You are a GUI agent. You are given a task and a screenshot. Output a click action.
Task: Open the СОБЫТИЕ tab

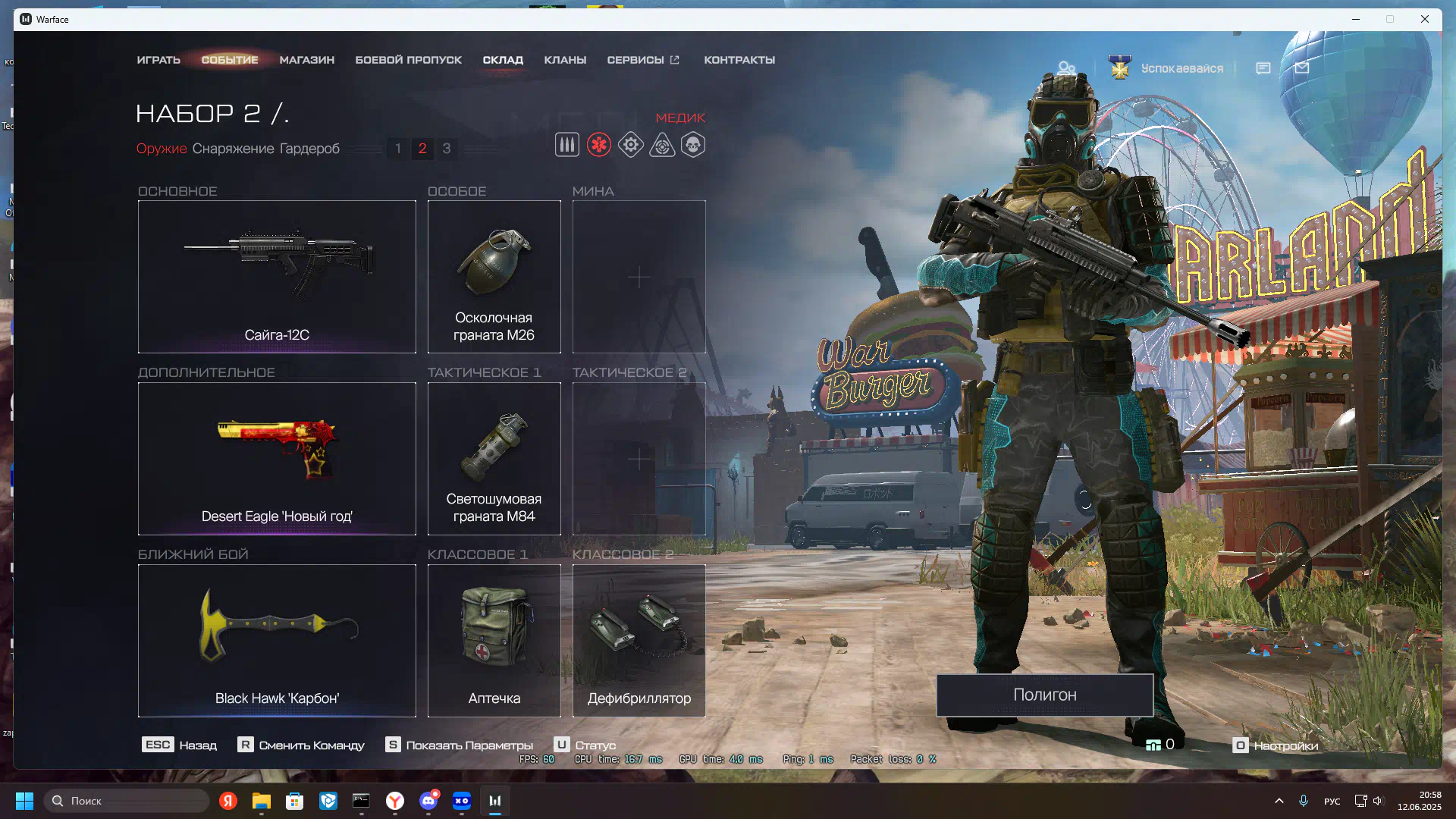click(230, 60)
